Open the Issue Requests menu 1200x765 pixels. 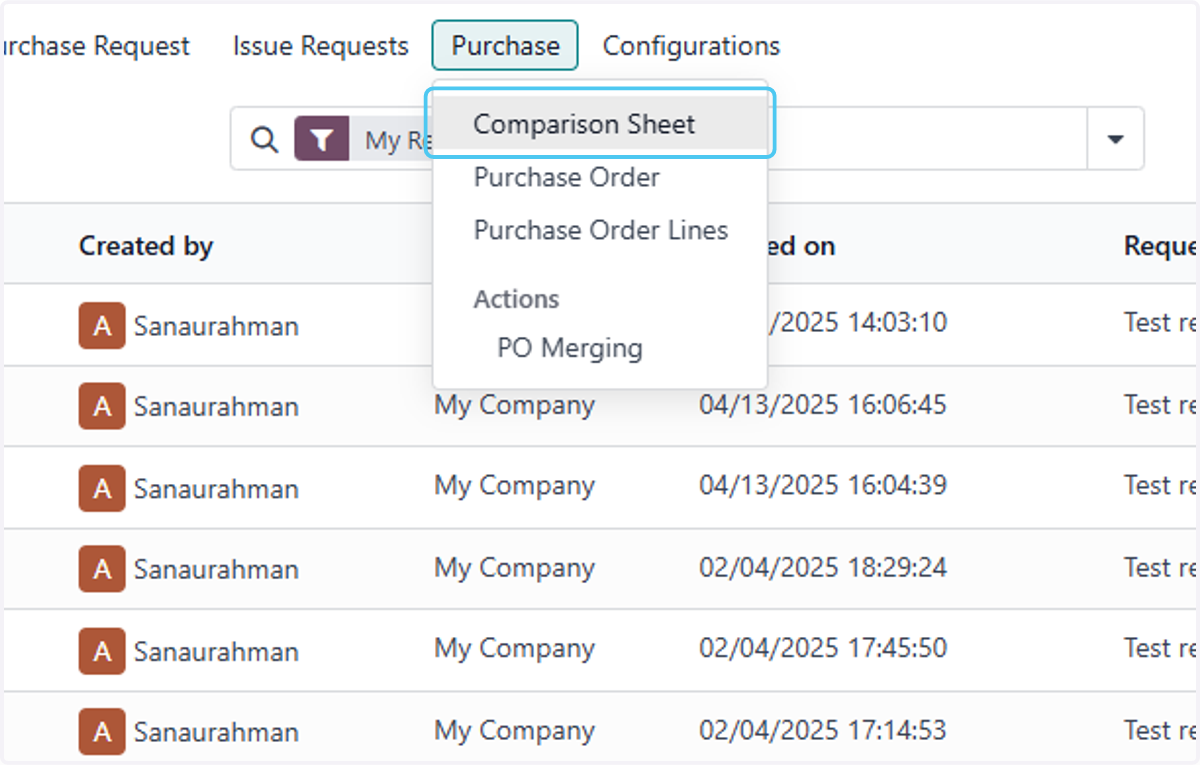click(321, 46)
